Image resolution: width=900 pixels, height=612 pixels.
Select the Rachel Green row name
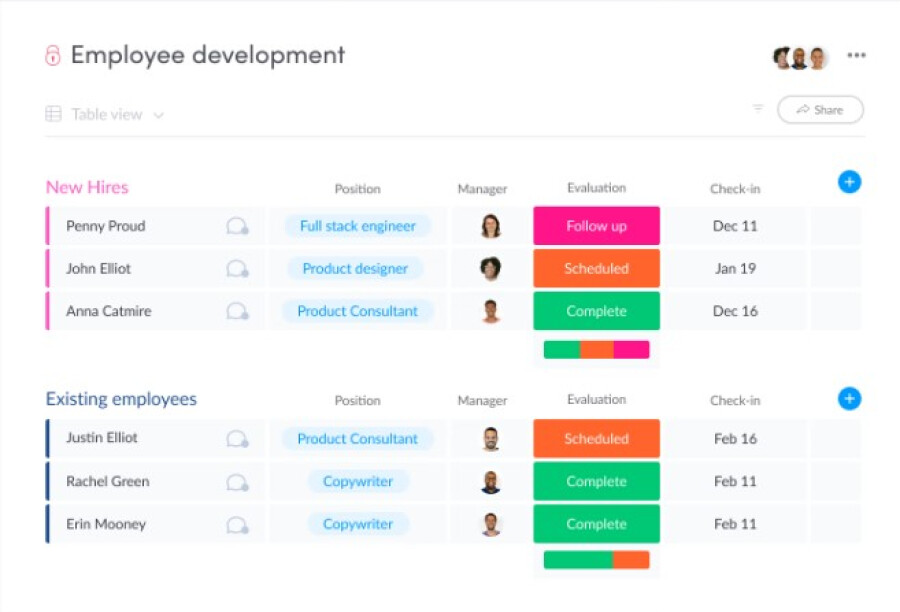point(107,482)
